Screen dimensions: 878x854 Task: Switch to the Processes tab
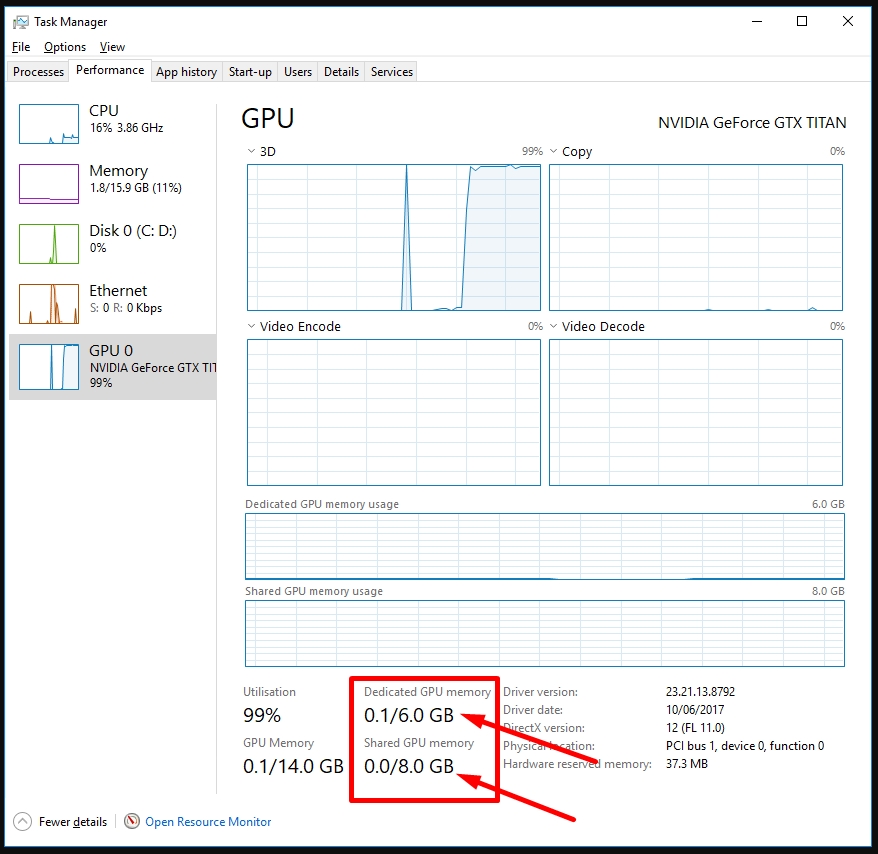(x=37, y=71)
